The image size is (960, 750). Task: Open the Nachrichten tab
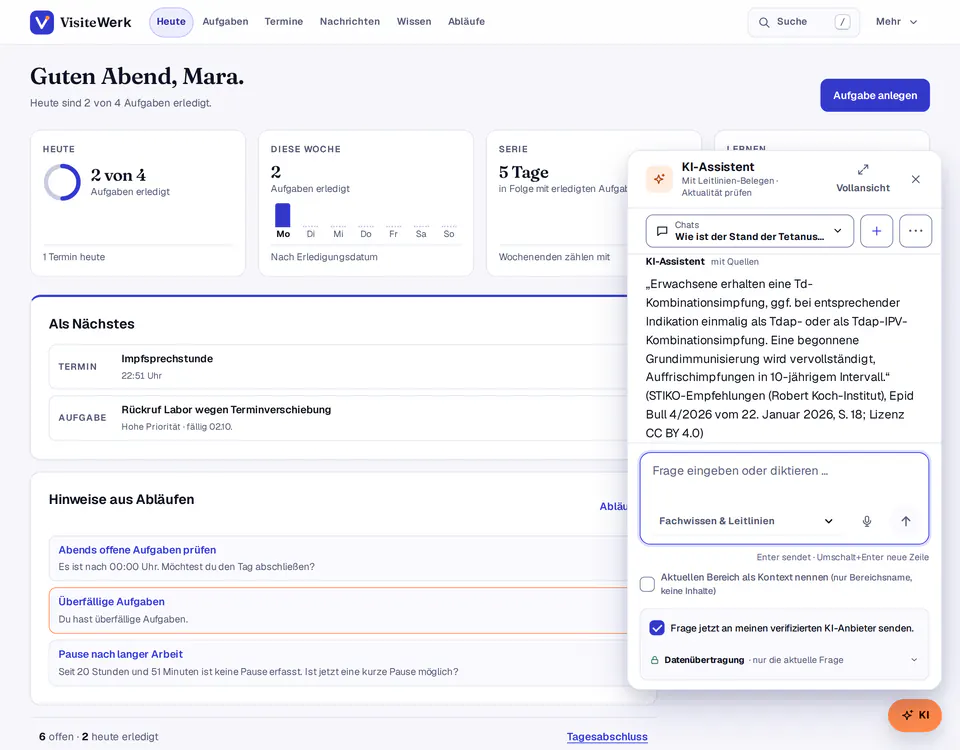350,22
